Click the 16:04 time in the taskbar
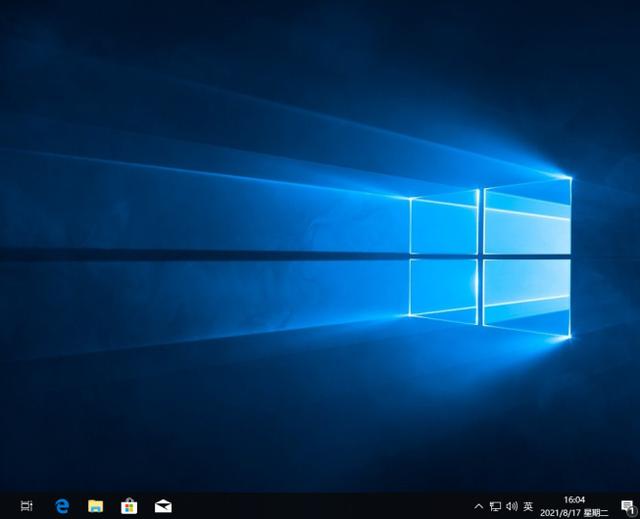 pos(574,499)
